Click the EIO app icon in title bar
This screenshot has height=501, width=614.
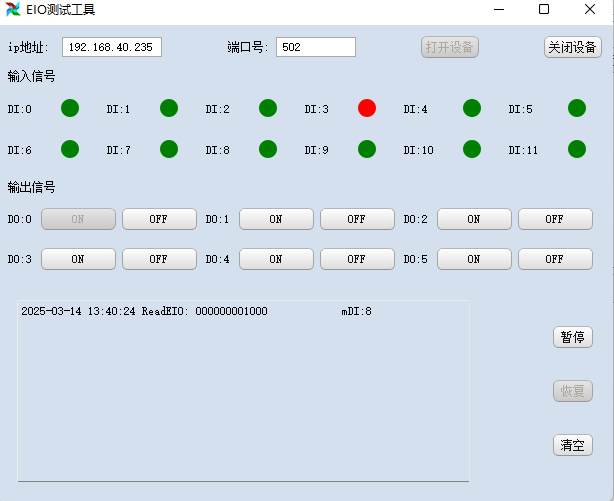click(x=13, y=9)
